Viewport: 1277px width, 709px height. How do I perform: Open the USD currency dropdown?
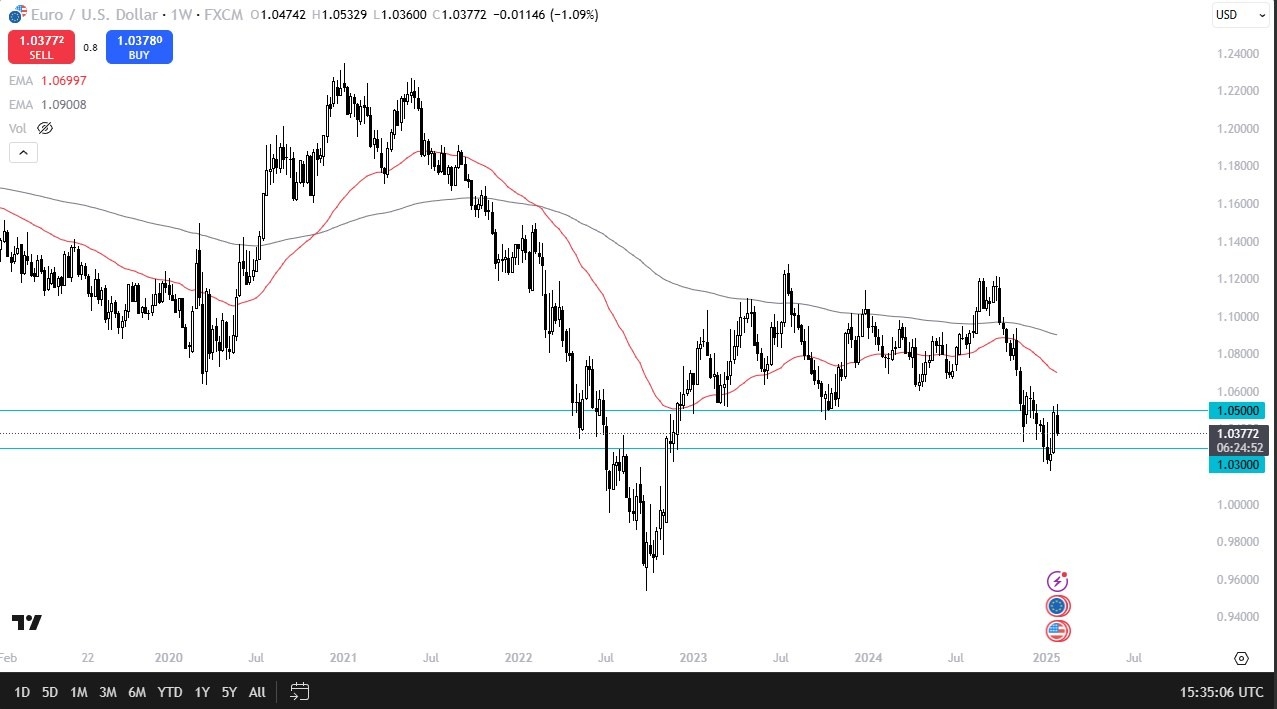[1239, 15]
